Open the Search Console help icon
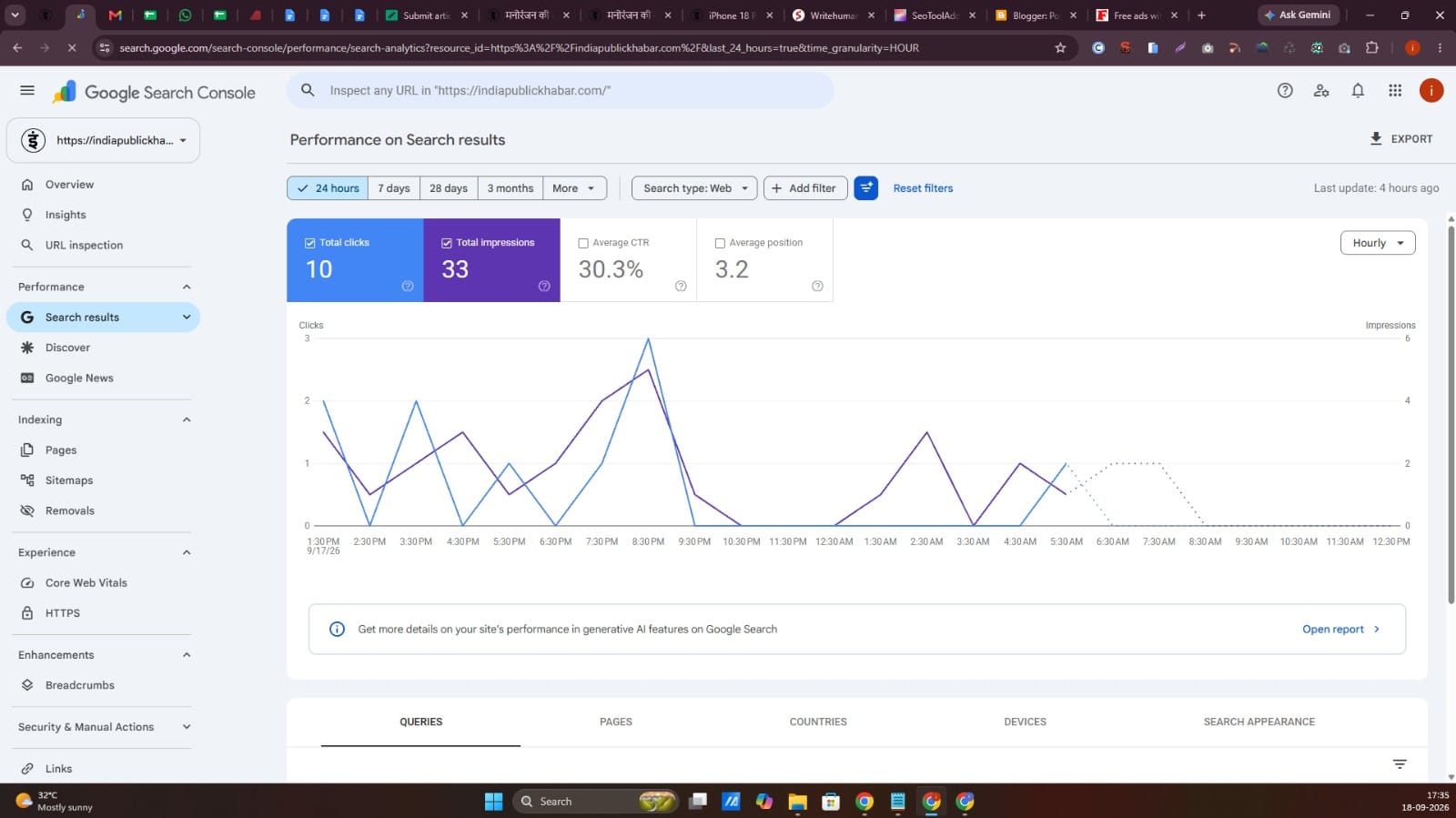 pyautogui.click(x=1285, y=90)
